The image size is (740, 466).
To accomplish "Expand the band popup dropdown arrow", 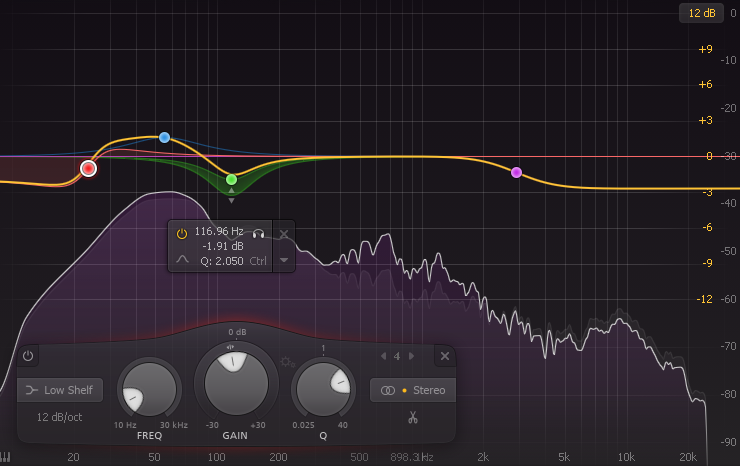I will (x=284, y=260).
